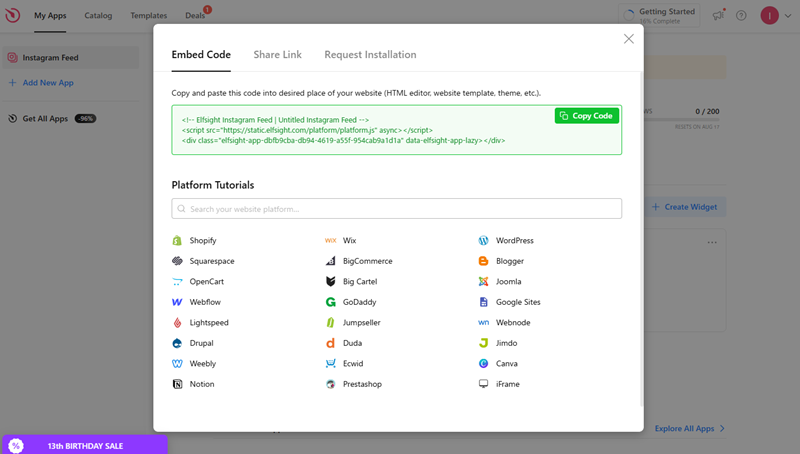This screenshot has height=454, width=800.
Task: Click the Blogger B icon
Action: tap(483, 261)
